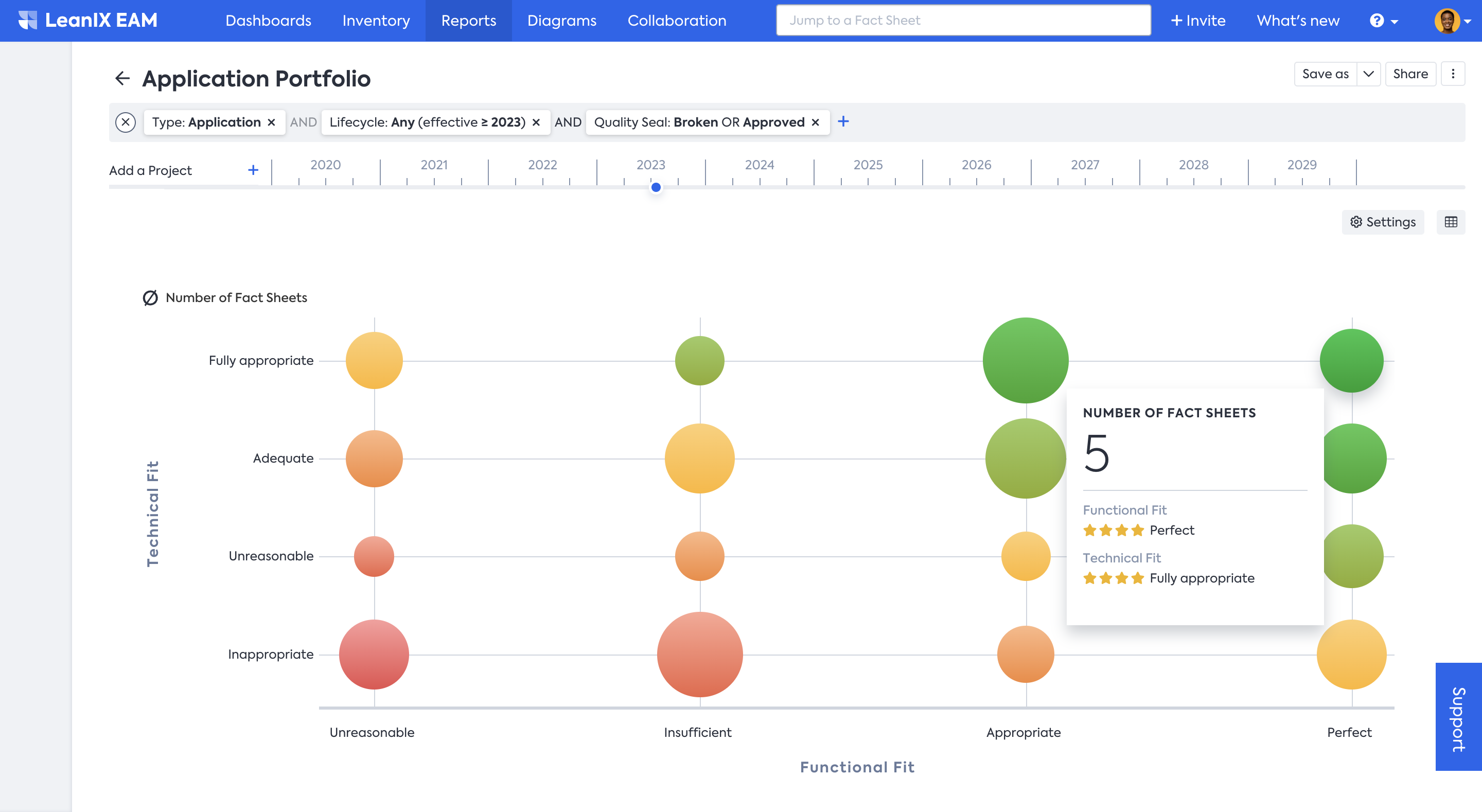Add a new filter with the plus icon
1482x812 pixels.
(x=843, y=121)
